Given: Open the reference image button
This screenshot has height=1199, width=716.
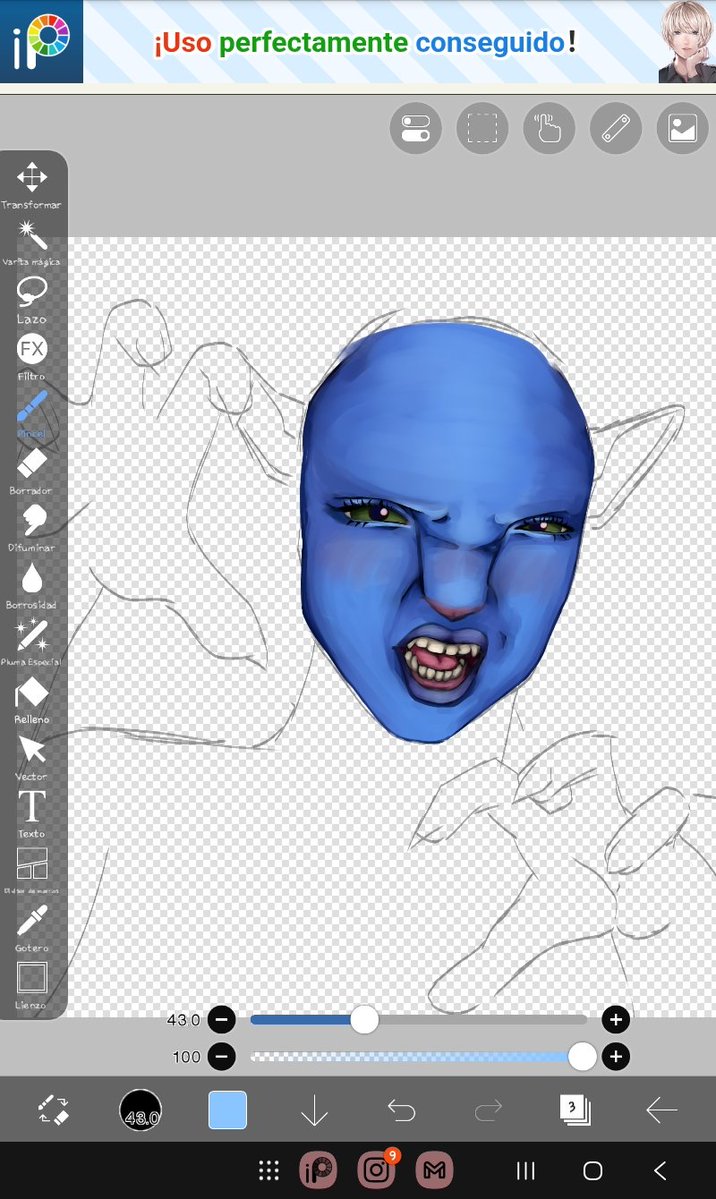Looking at the screenshot, I should (682, 128).
